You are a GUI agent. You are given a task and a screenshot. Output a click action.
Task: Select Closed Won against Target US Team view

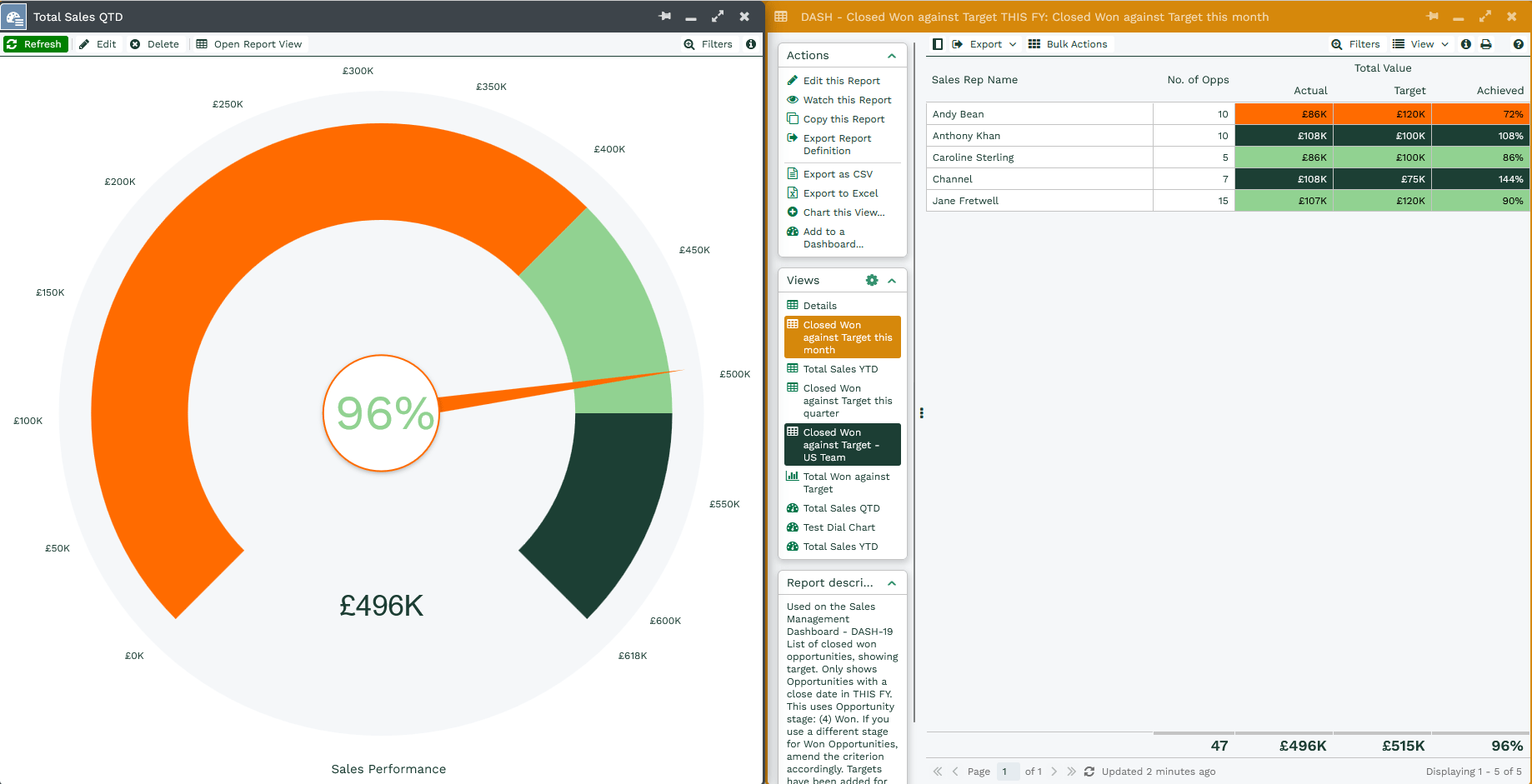pos(842,445)
